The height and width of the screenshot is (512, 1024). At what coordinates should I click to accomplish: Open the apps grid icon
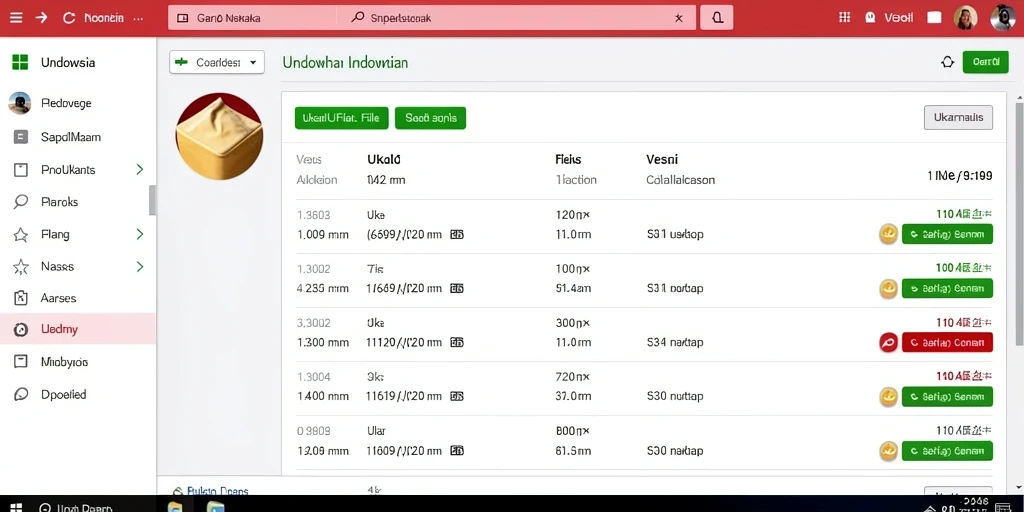(844, 18)
